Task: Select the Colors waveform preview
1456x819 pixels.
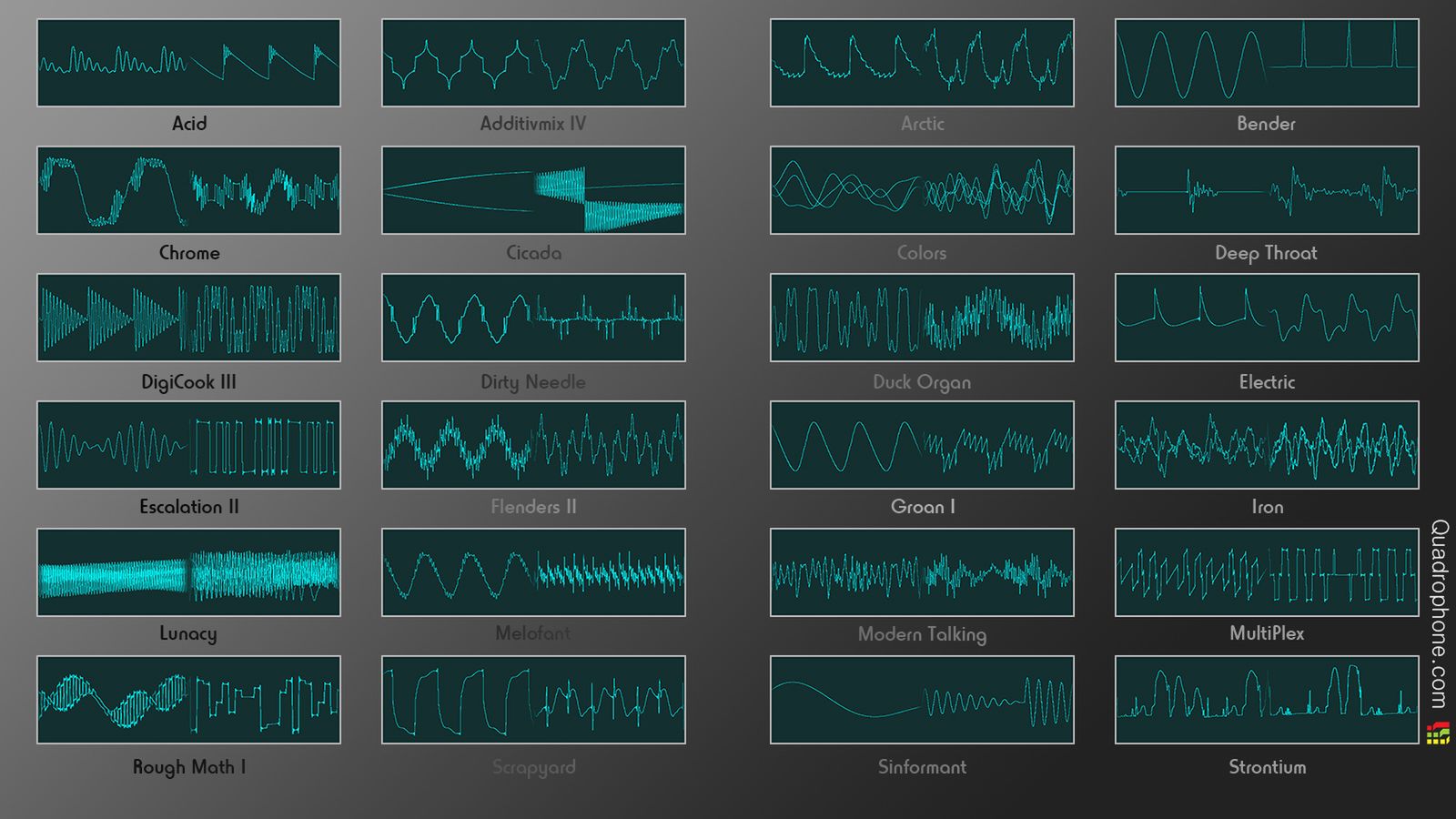Action: pos(922,189)
